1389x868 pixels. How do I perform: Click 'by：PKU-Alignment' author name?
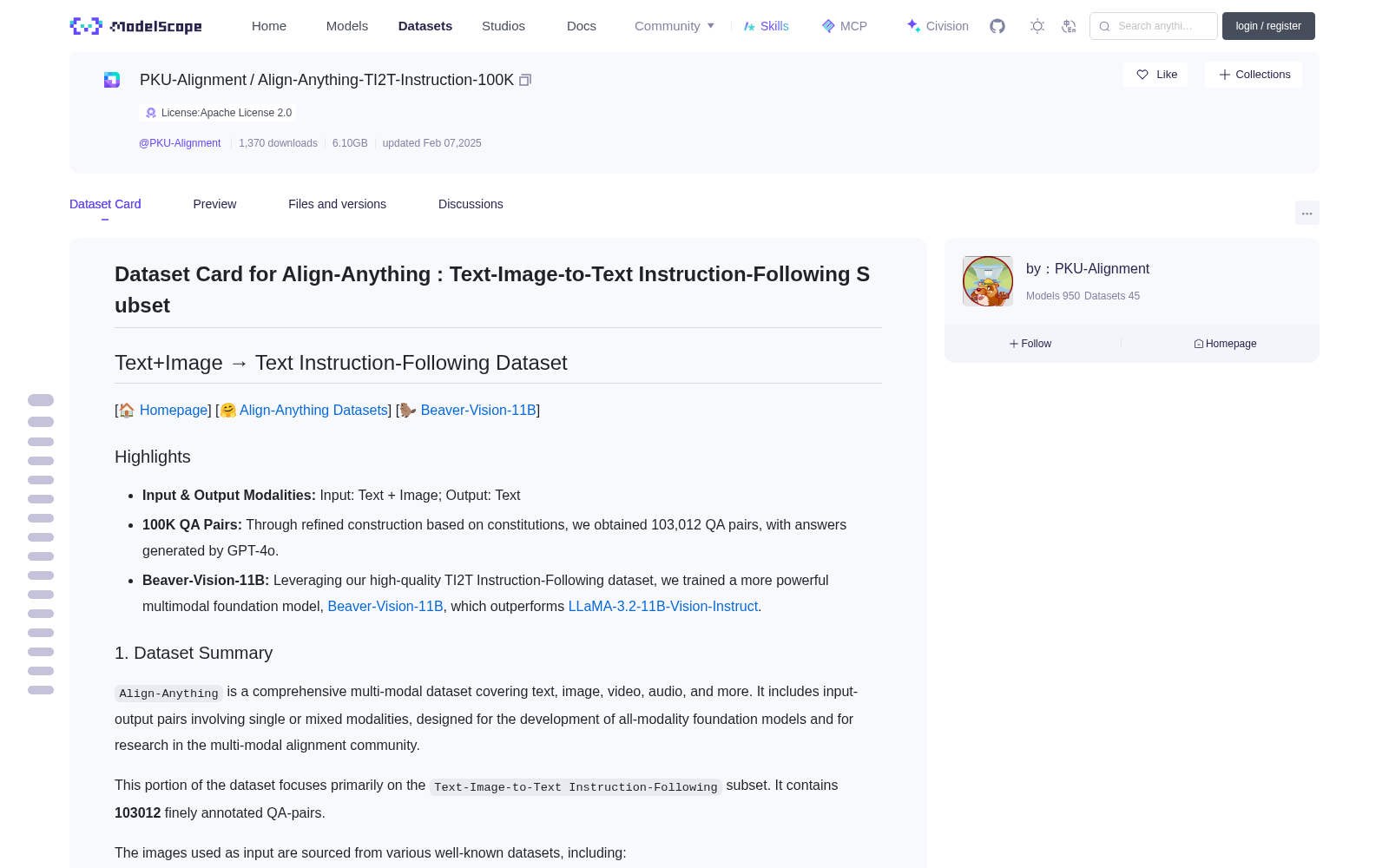click(x=1088, y=269)
